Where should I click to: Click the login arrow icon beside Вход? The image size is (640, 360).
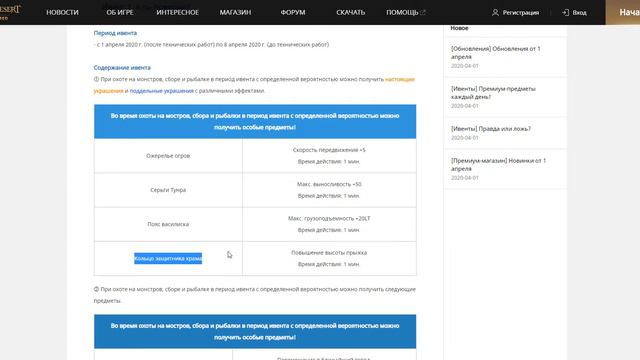click(565, 13)
